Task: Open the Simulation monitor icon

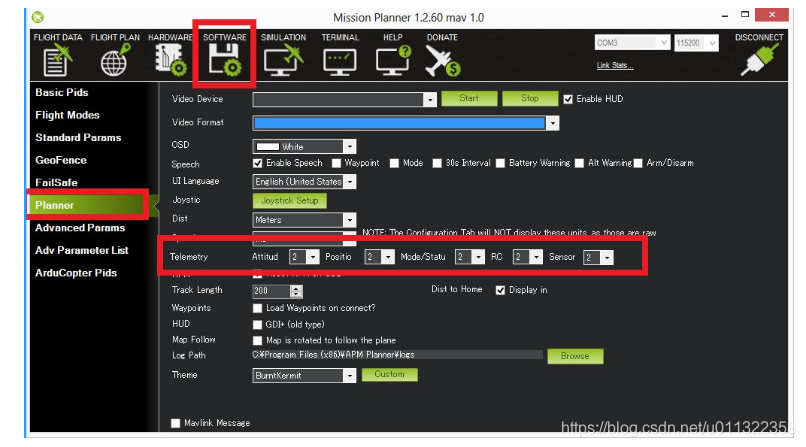Action: (x=283, y=60)
